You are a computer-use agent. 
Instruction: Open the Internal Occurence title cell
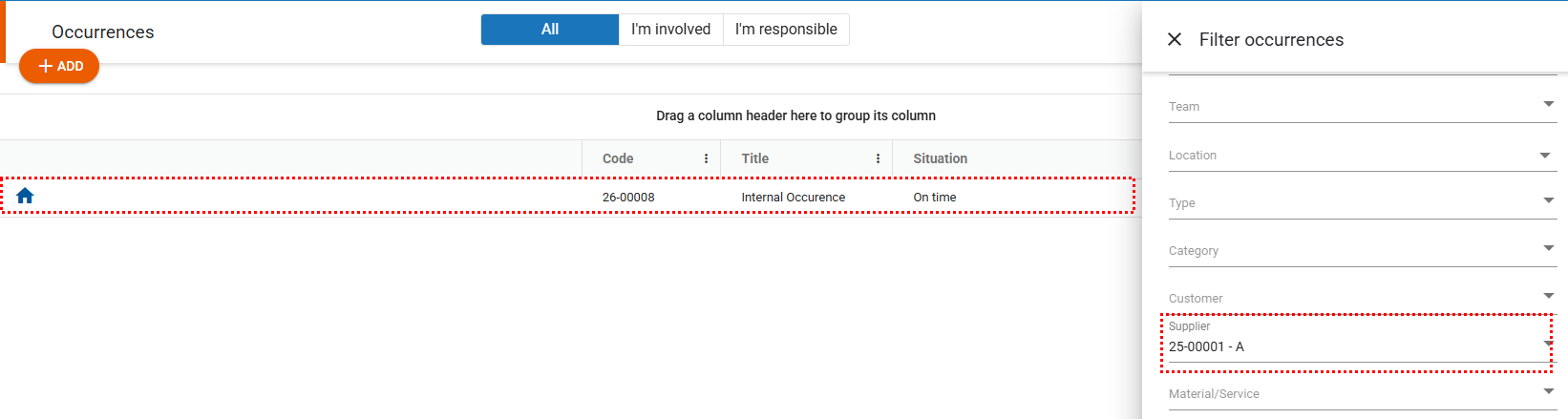793,198
